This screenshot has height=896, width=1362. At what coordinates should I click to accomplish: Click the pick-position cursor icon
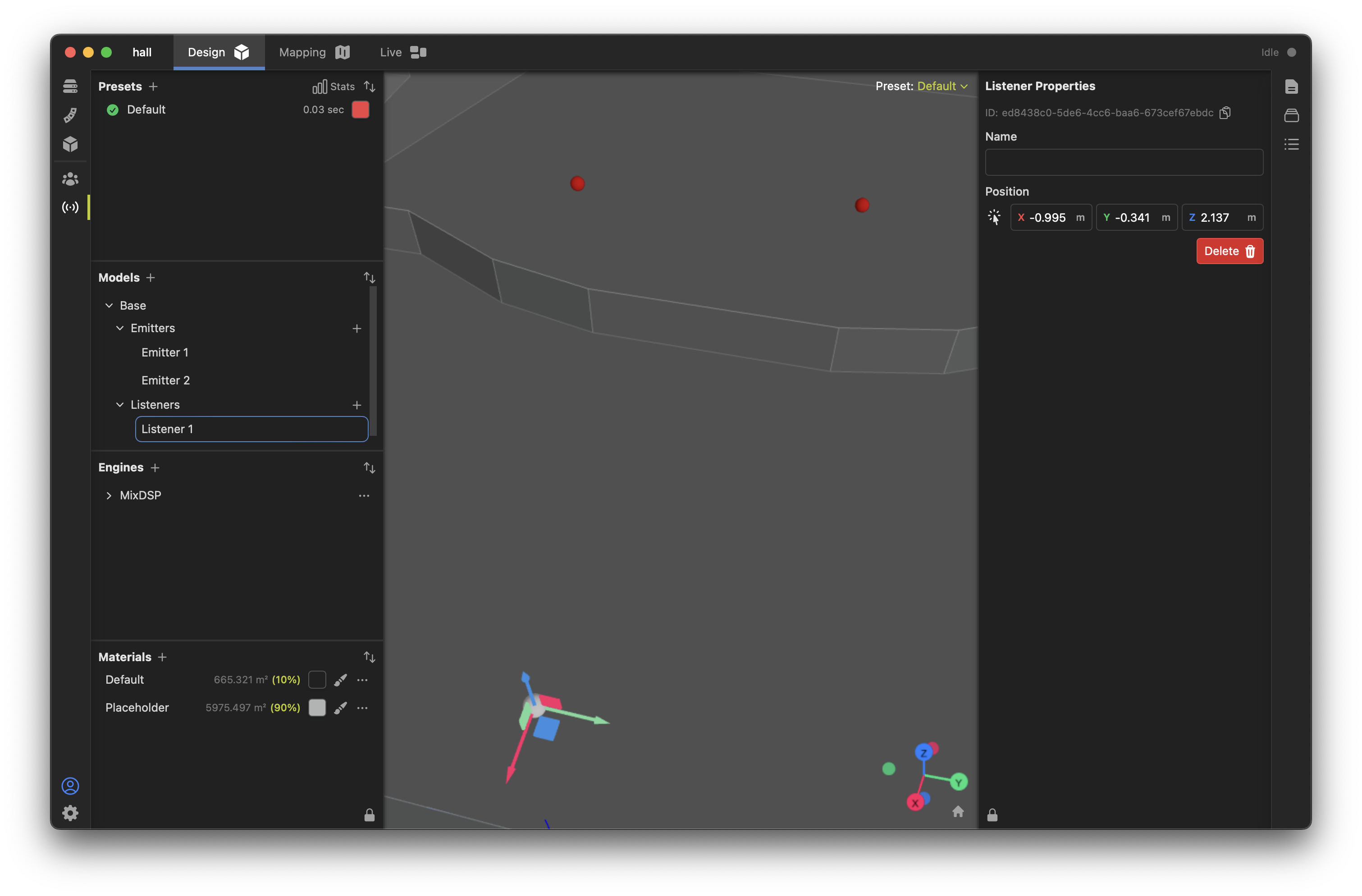pos(994,217)
